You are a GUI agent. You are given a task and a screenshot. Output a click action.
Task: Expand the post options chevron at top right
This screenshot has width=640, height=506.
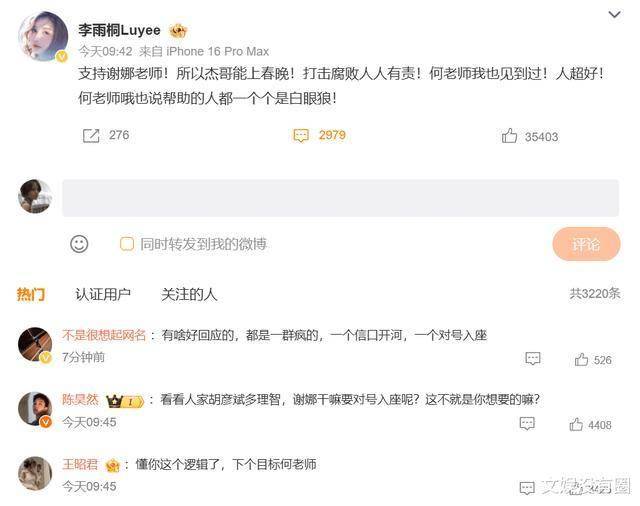pyautogui.click(x=614, y=15)
